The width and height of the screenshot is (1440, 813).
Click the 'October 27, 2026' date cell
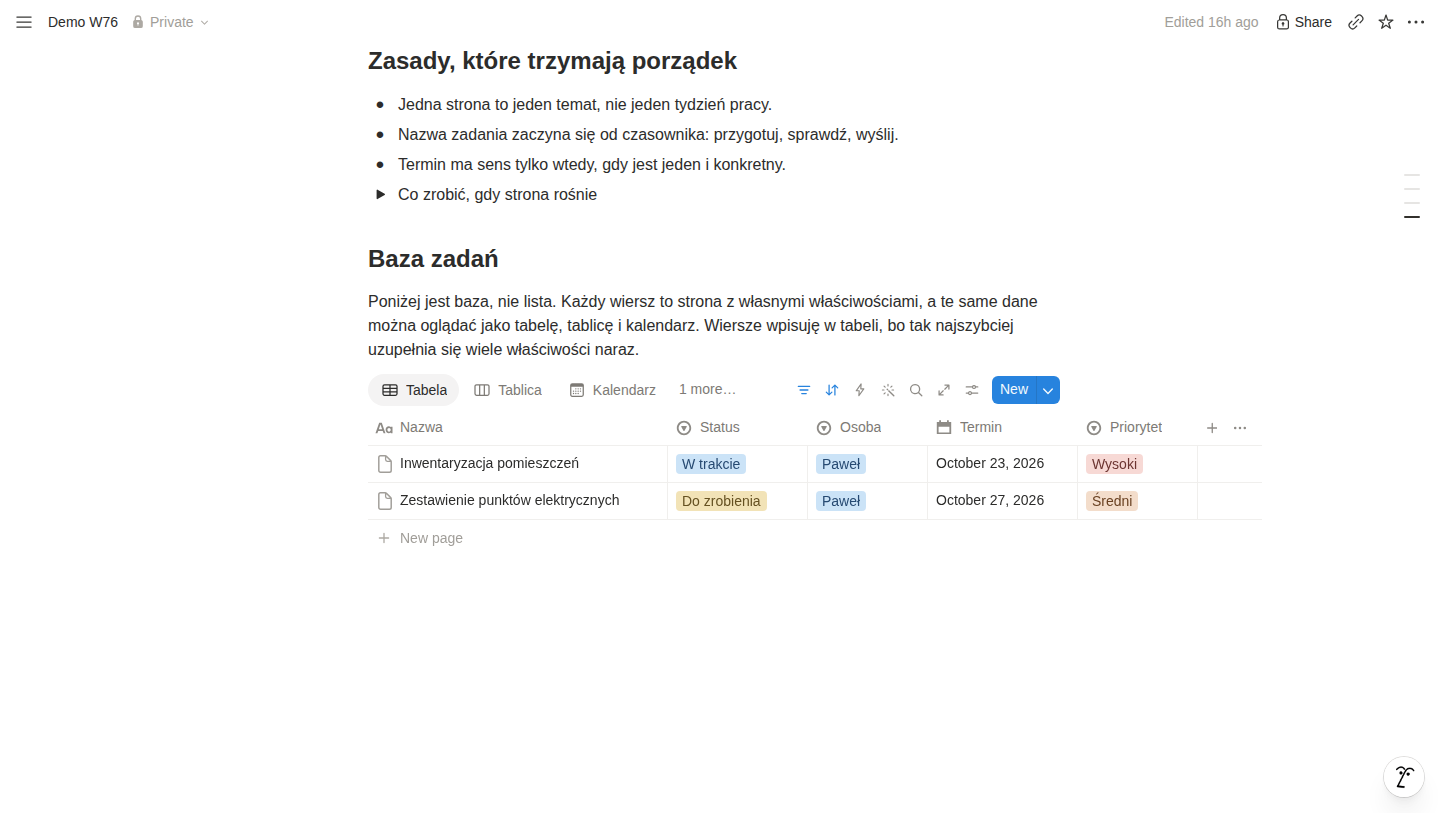pyautogui.click(x=1003, y=501)
